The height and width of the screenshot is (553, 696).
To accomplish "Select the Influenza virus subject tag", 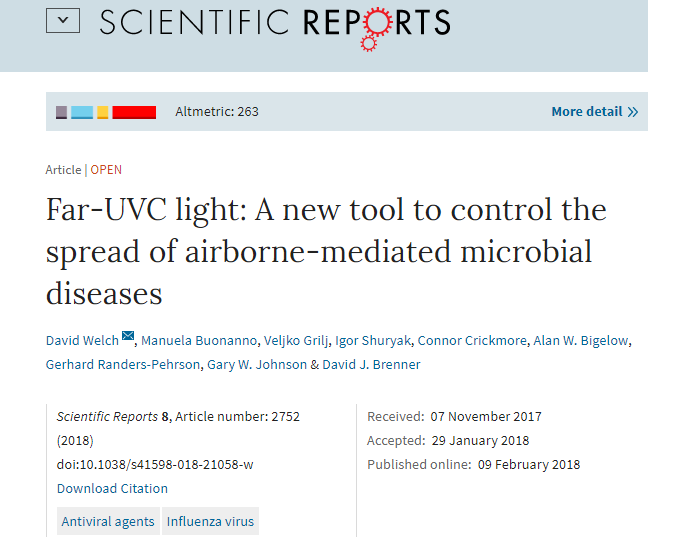I will coord(210,521).
